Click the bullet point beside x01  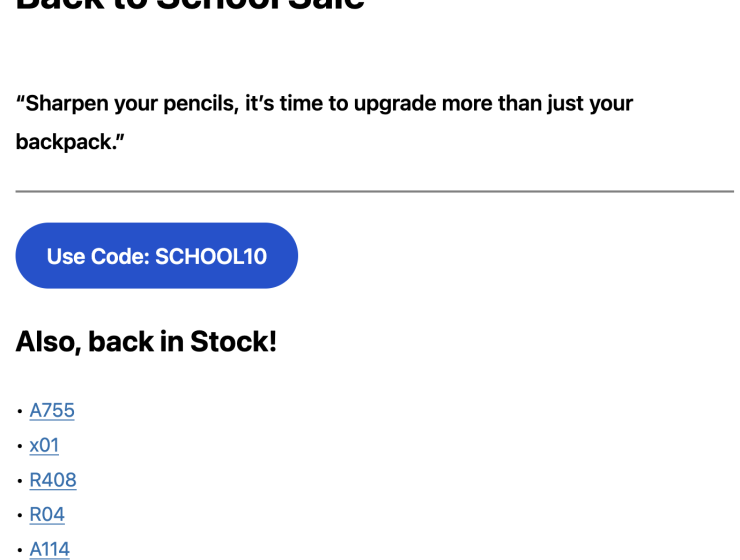[x=20, y=446]
